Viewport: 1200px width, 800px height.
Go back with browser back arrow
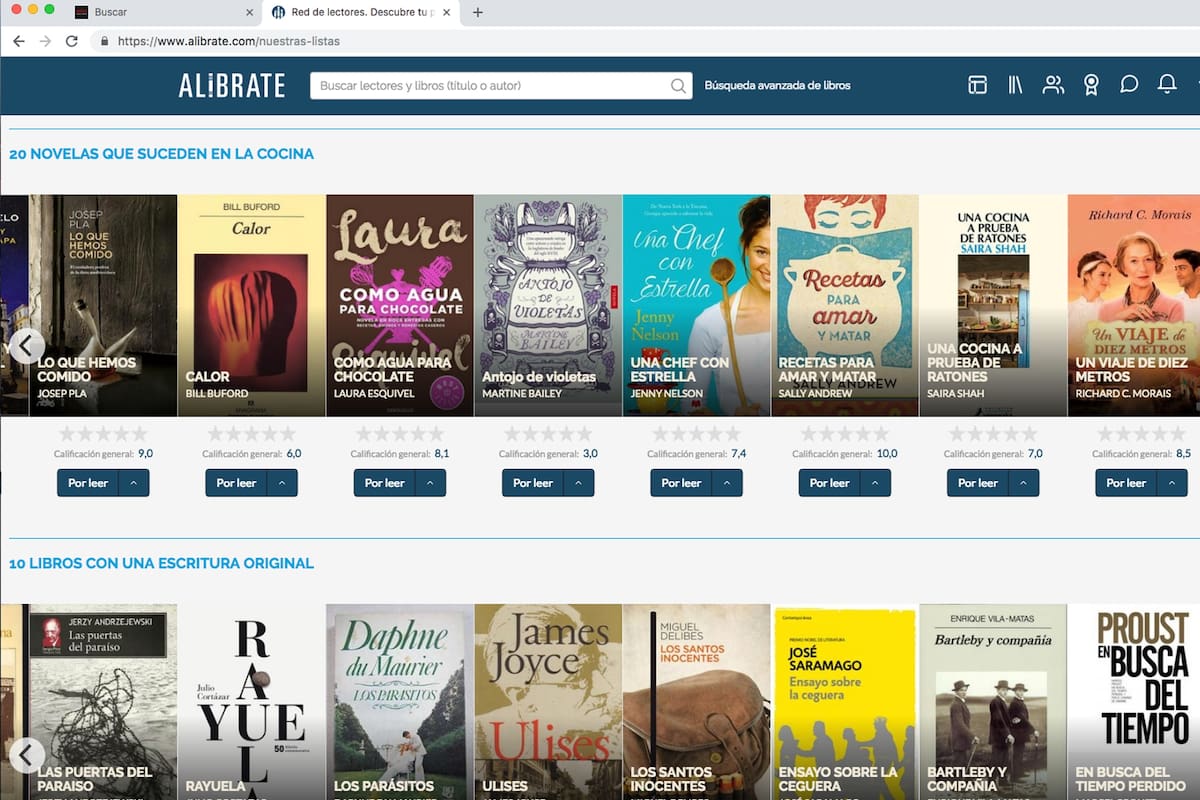[x=19, y=41]
